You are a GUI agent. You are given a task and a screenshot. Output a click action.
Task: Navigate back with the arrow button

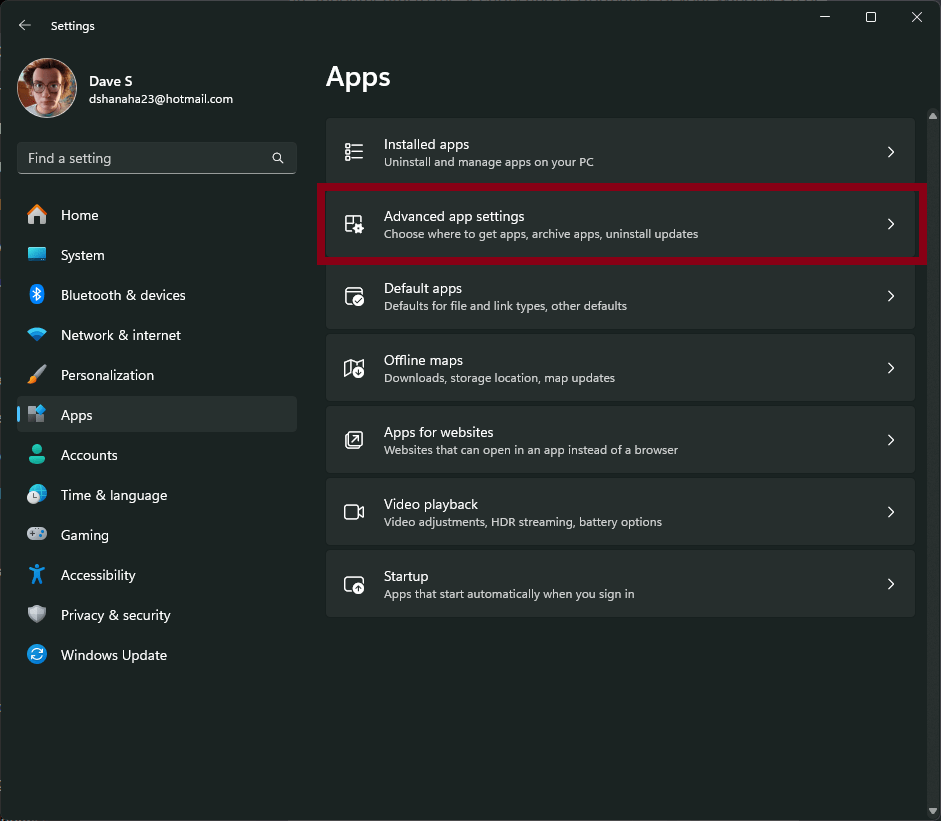point(24,25)
